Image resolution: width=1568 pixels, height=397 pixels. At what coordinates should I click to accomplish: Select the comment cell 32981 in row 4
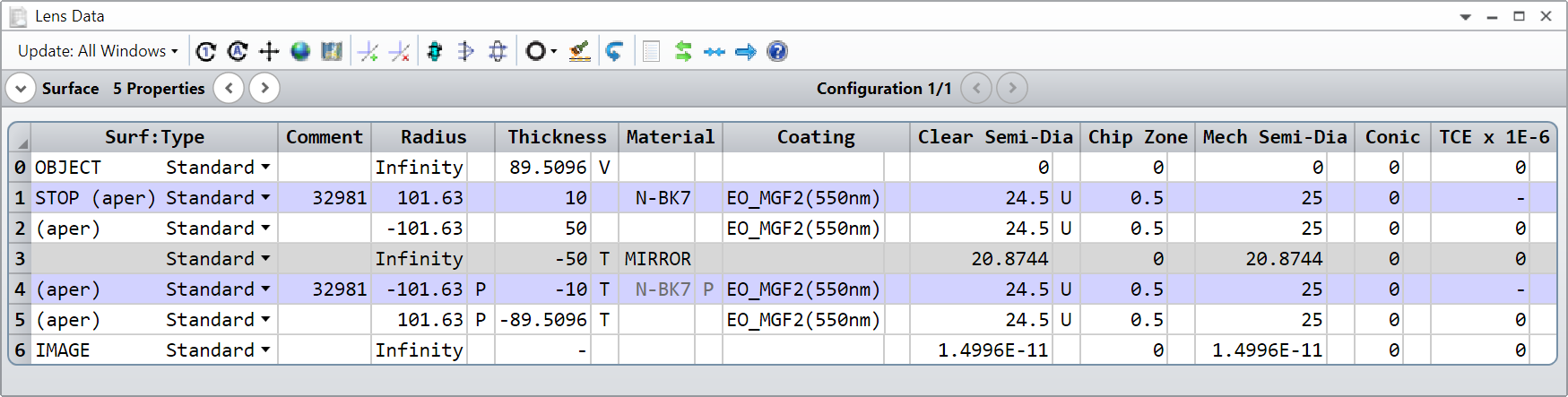(325, 289)
